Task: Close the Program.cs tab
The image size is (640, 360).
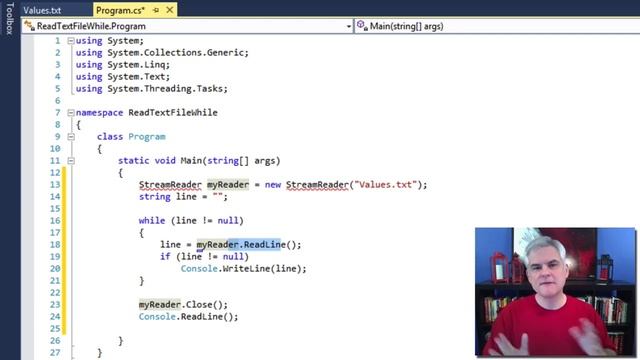Action: pos(170,10)
